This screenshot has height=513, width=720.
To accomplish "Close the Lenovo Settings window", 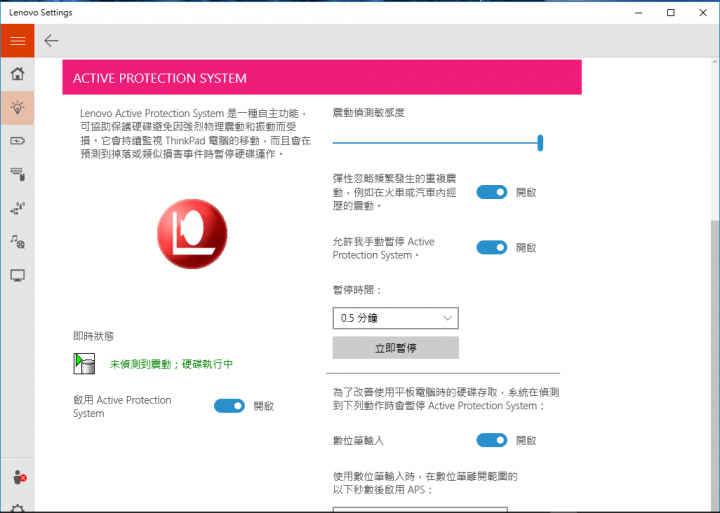I will (703, 12).
